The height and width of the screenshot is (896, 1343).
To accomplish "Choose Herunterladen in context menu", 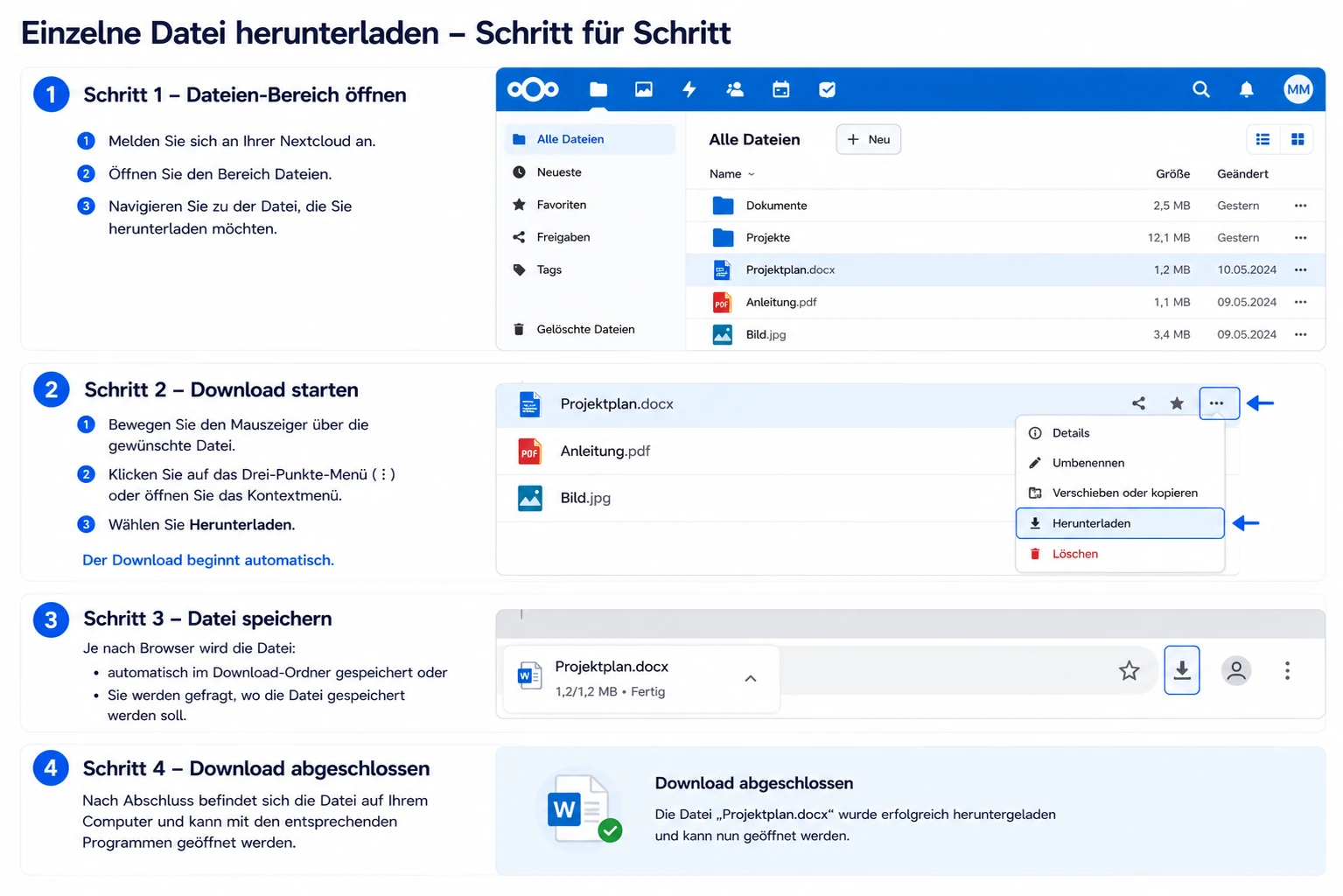I will [x=1120, y=523].
